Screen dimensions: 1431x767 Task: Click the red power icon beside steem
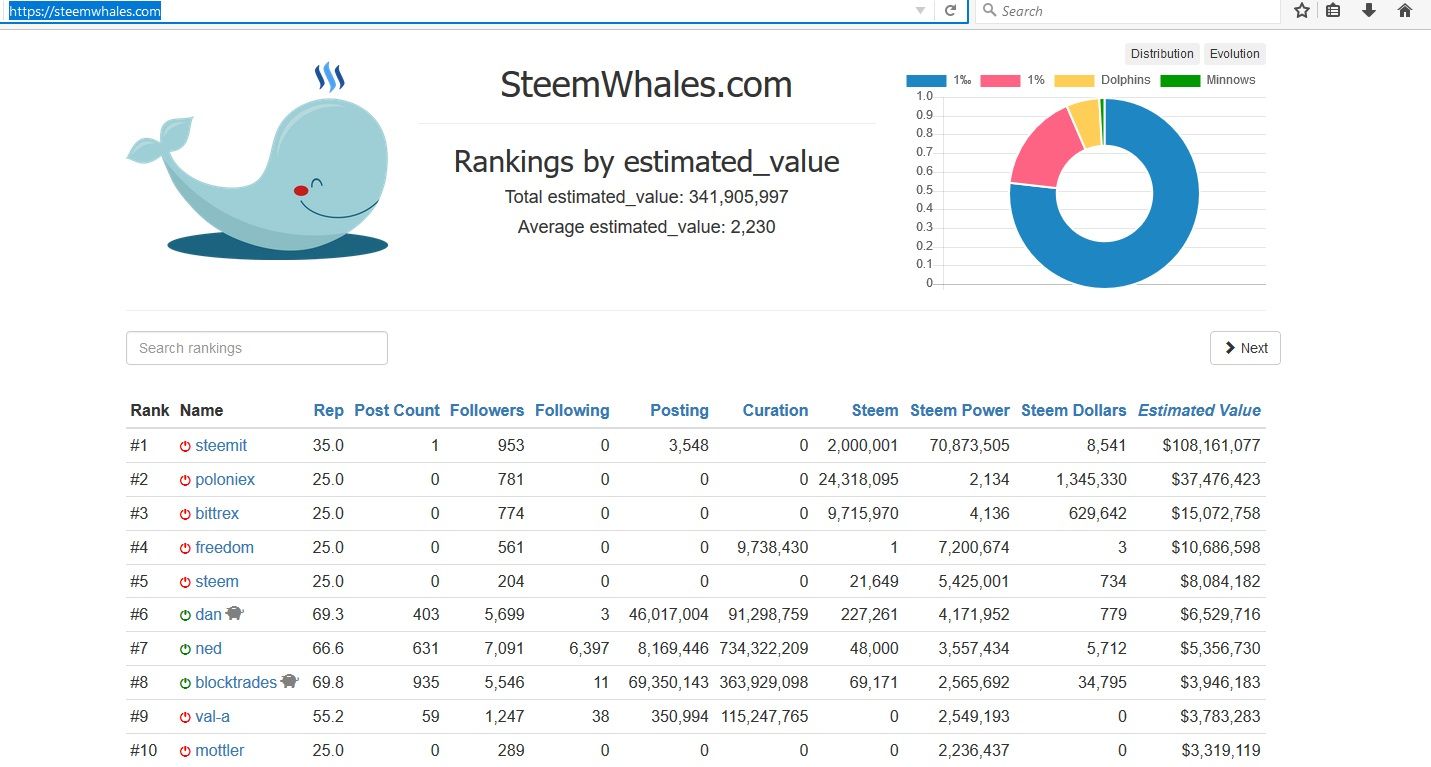pos(185,582)
